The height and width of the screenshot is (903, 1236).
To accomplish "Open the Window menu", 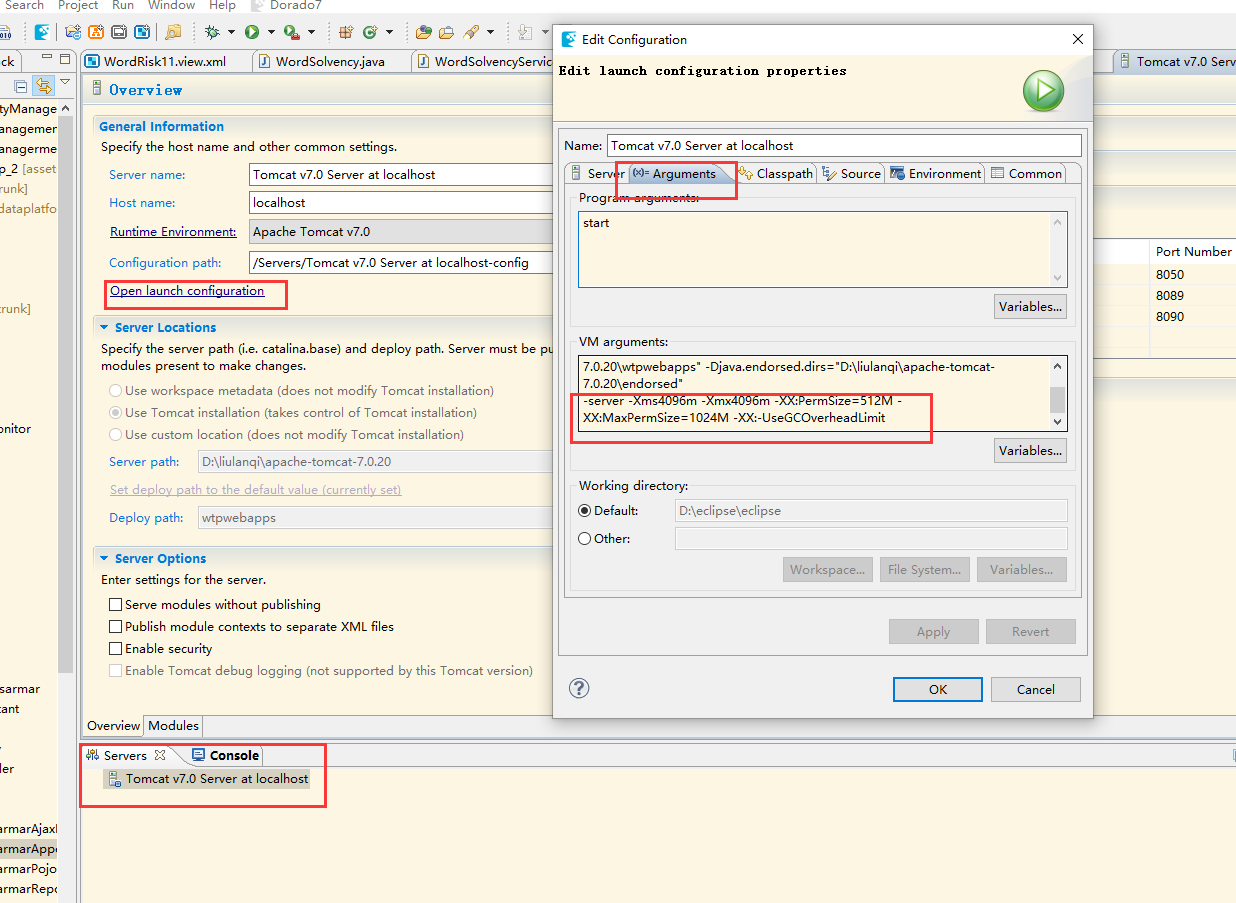I will [171, 5].
